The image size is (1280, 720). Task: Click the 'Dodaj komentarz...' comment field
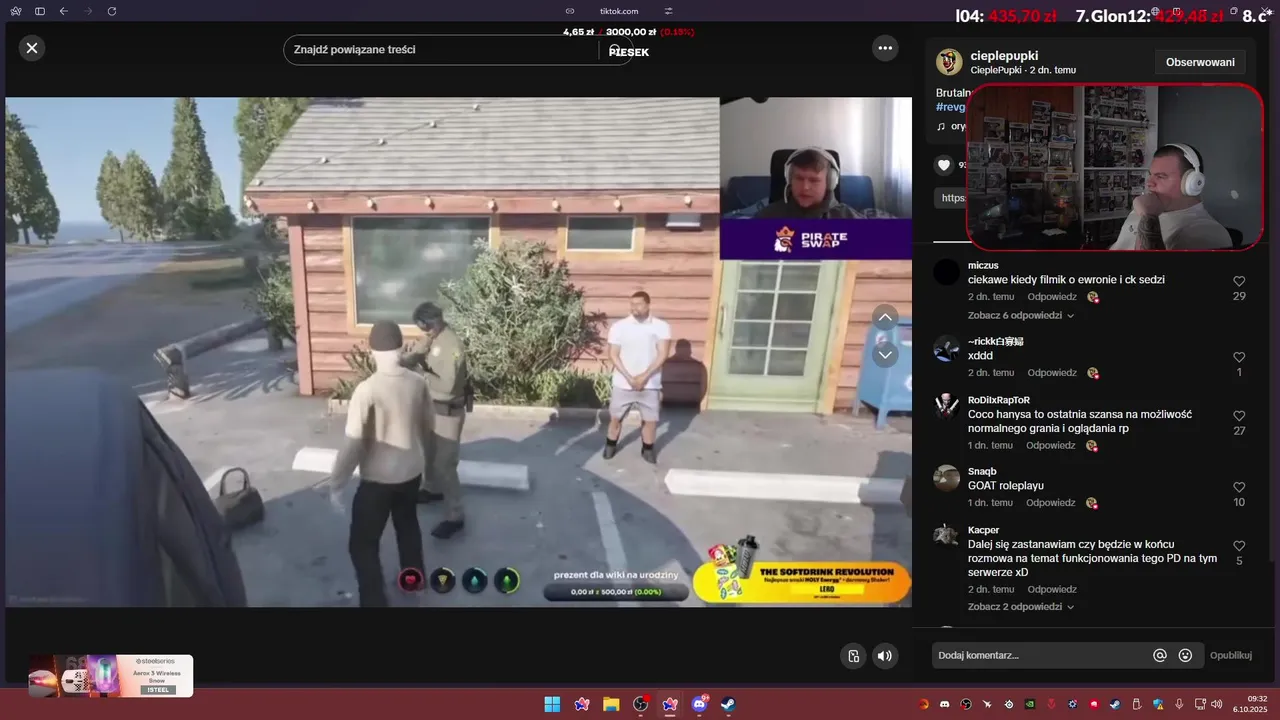pos(1040,655)
